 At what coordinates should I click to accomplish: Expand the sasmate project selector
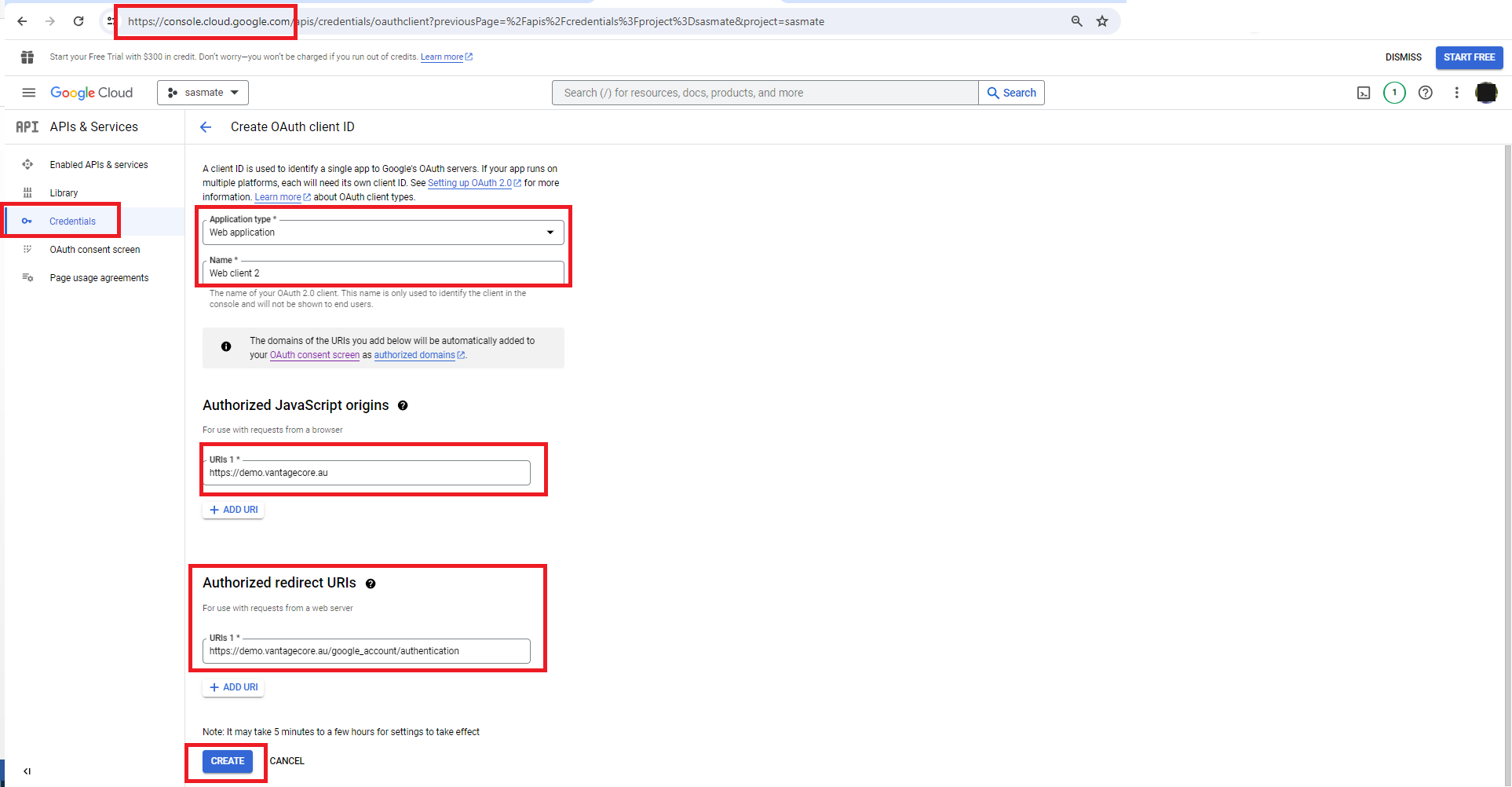pos(203,93)
